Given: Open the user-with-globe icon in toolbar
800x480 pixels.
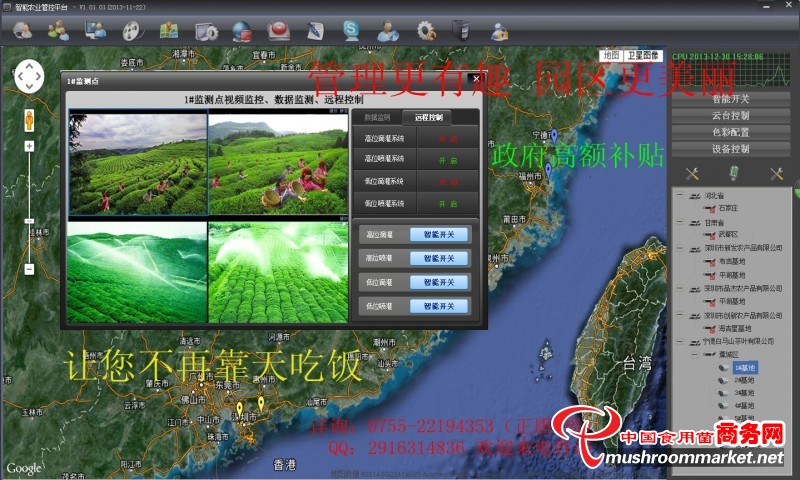Looking at the screenshot, I should click(388, 31).
